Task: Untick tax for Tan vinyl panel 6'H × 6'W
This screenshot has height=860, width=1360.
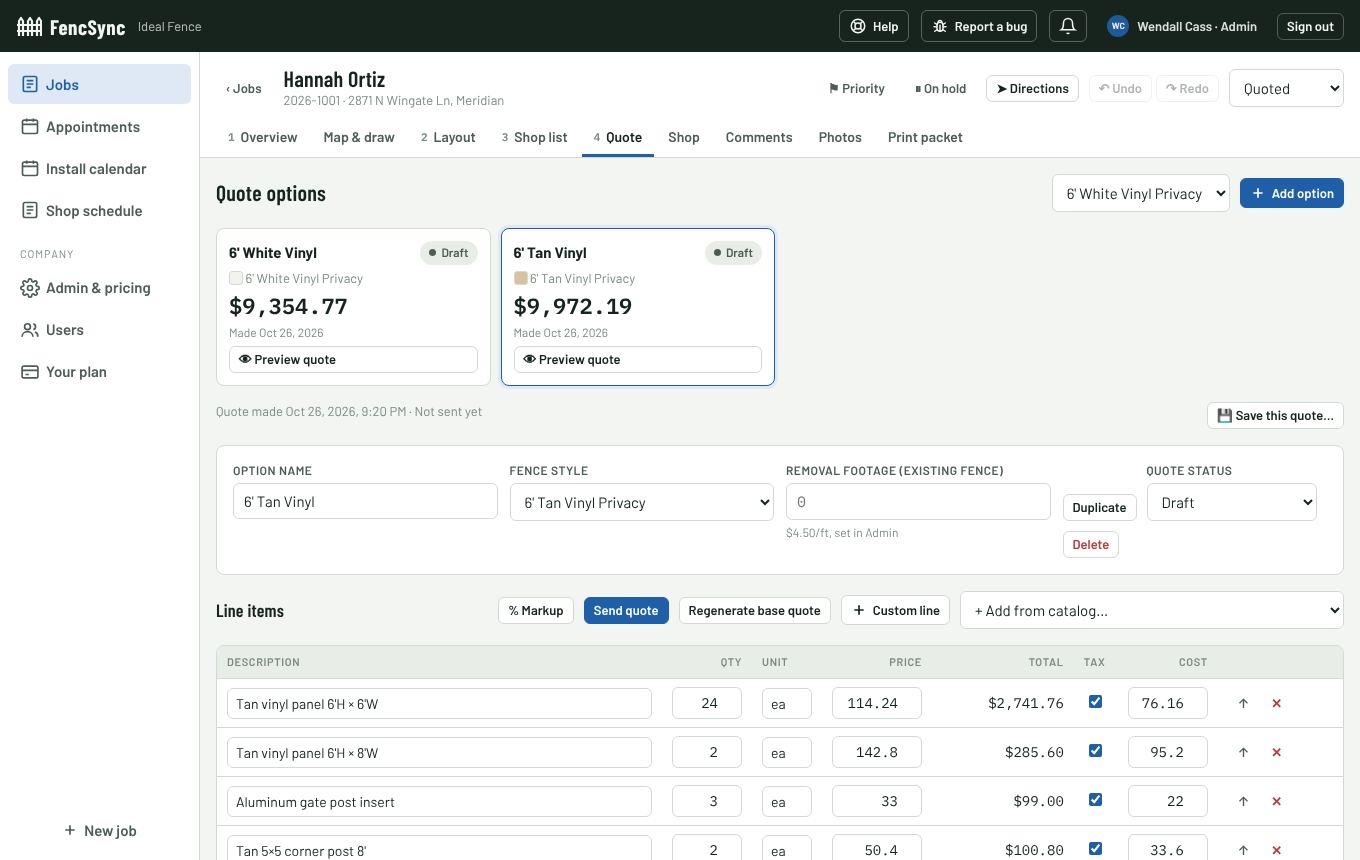Action: pyautogui.click(x=1095, y=702)
